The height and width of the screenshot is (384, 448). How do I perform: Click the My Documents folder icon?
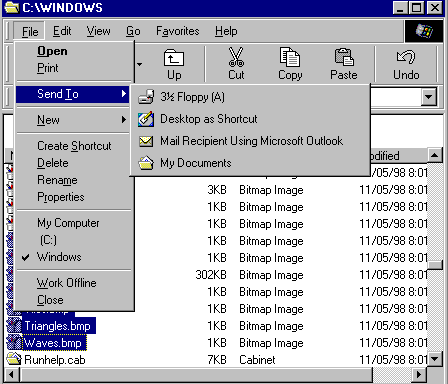pos(146,163)
